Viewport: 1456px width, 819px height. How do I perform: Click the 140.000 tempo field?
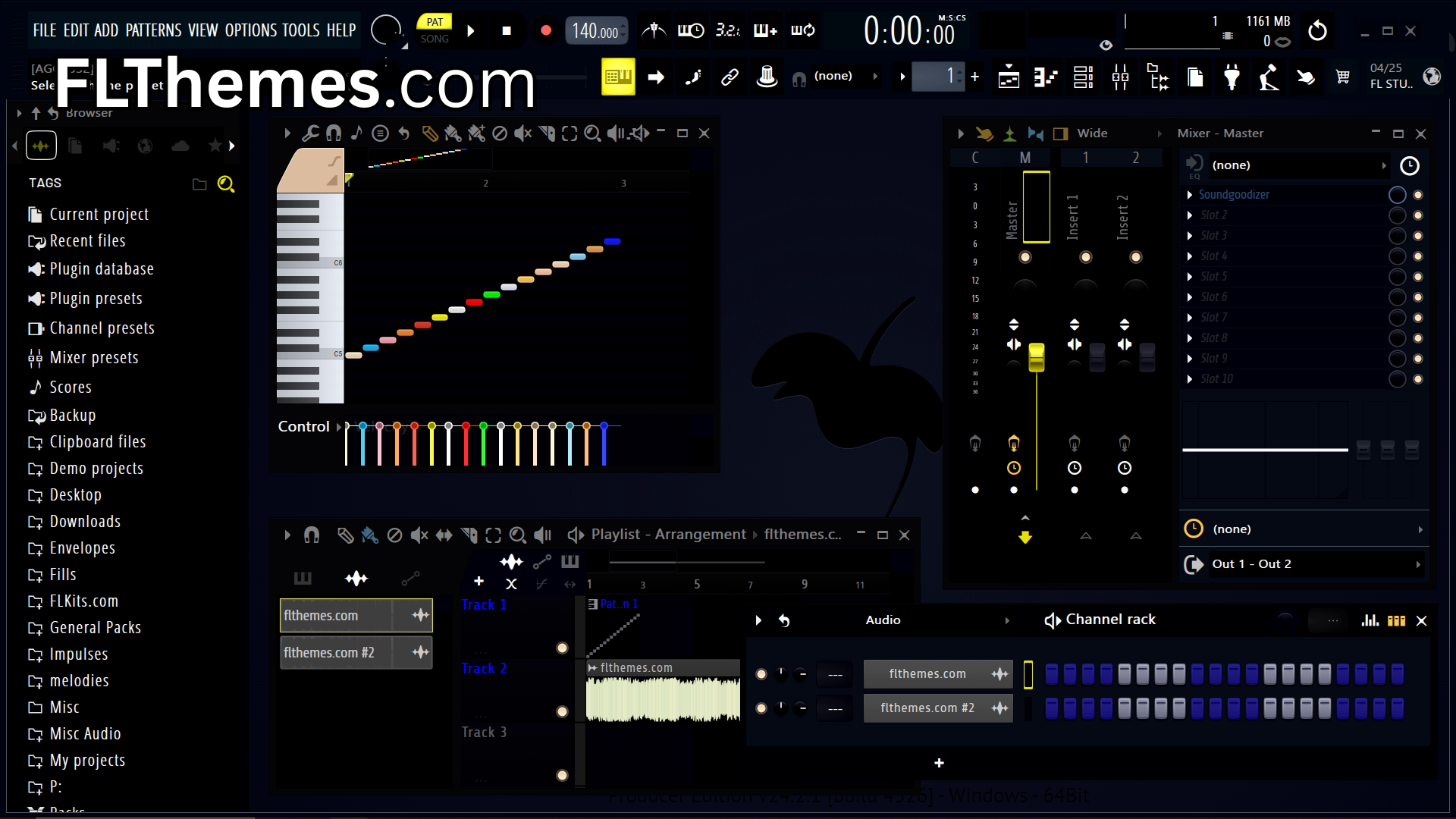(596, 31)
